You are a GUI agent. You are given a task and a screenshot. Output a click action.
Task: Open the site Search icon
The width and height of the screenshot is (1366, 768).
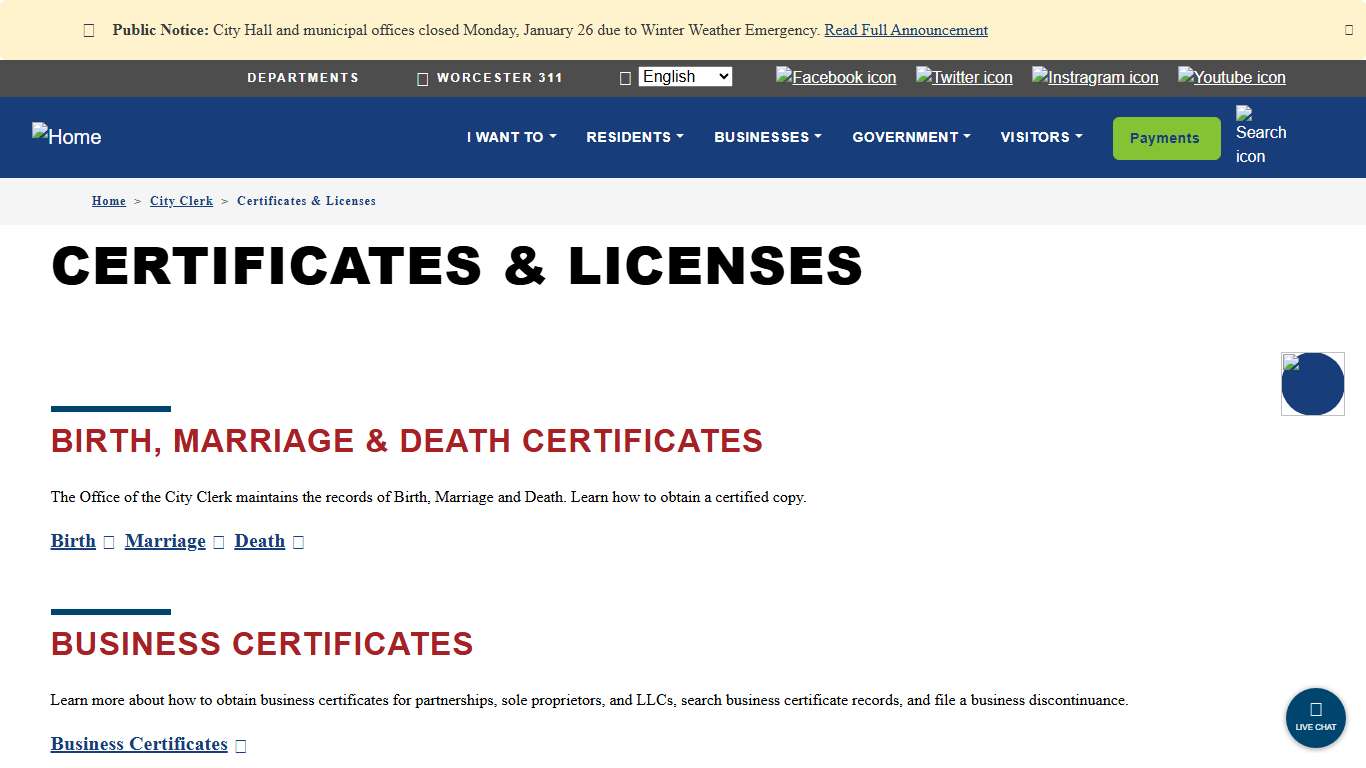pyautogui.click(x=1260, y=137)
